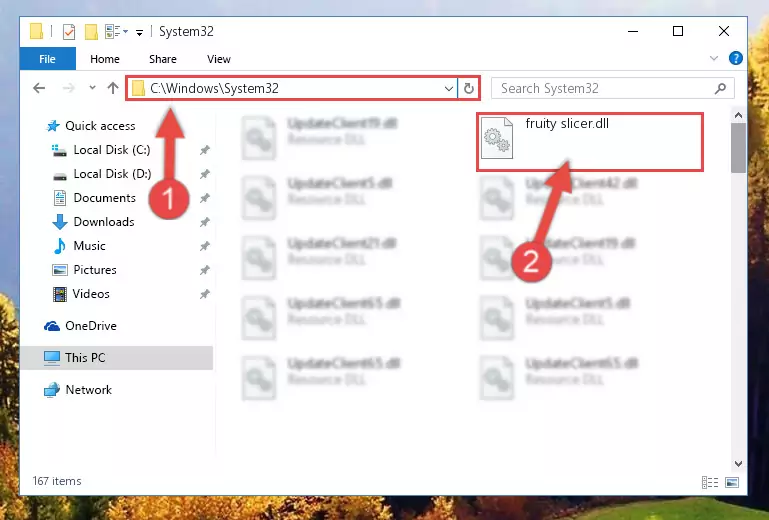This screenshot has width=769, height=520.
Task: Select Local Disk (D:) in the sidebar
Action: 112,174
